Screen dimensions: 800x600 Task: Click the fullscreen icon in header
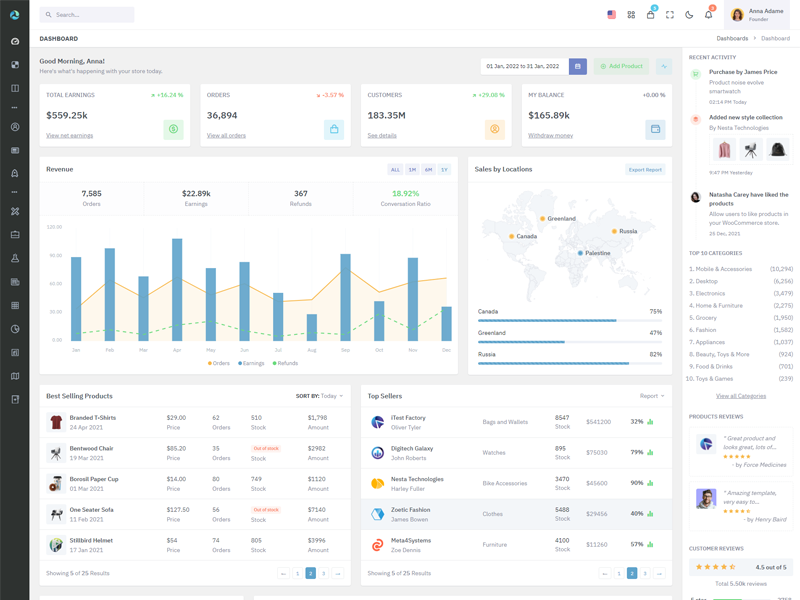click(670, 15)
